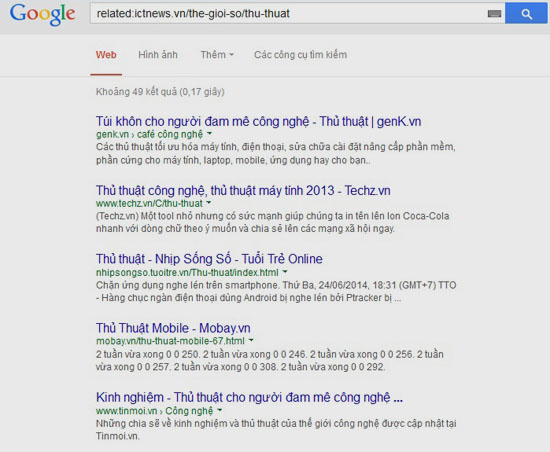Switch to the Hình ảnh tab
This screenshot has height=452, width=550.
tap(158, 55)
